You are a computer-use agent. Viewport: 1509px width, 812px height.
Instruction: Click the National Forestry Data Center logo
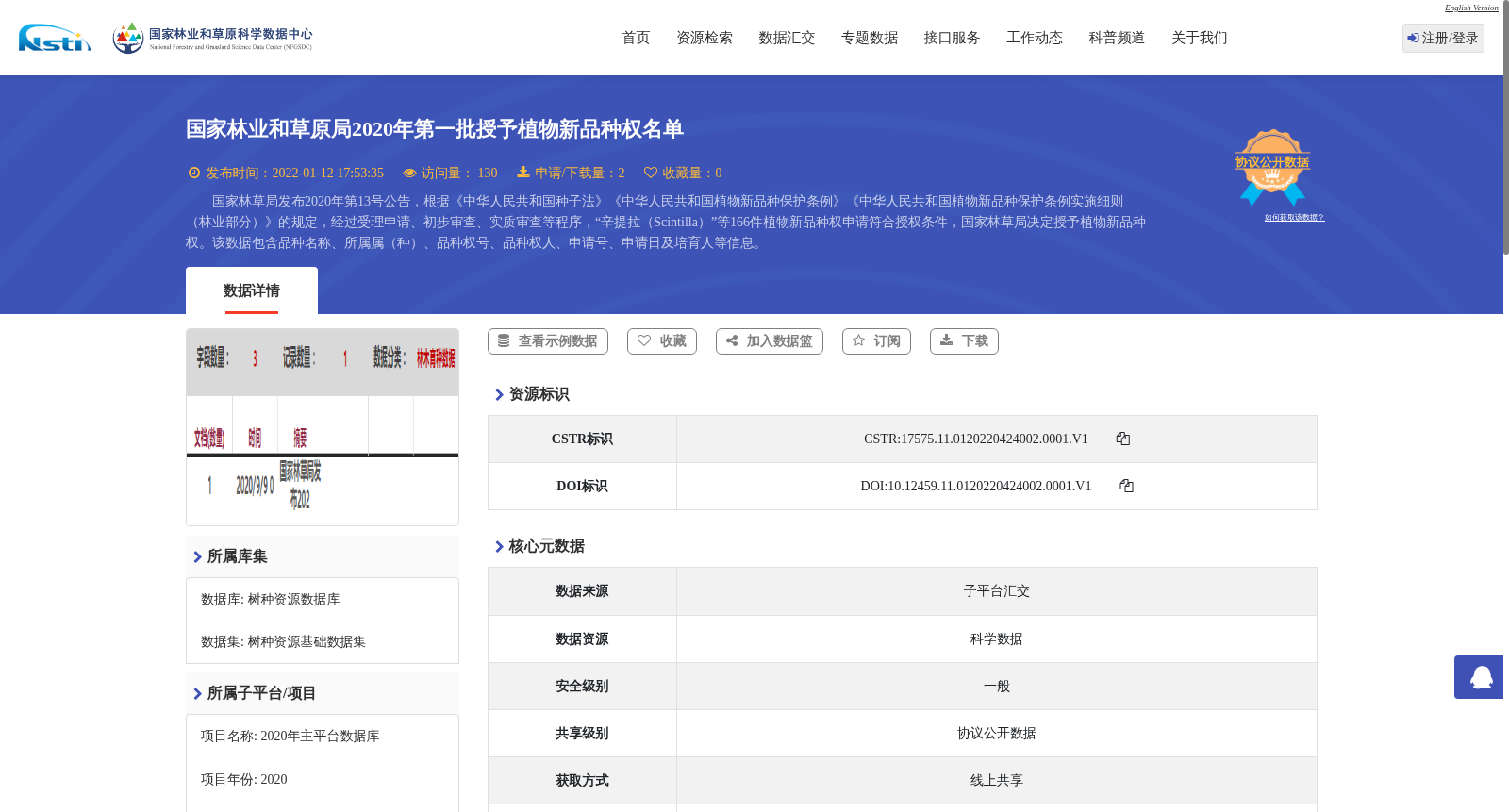pos(212,38)
